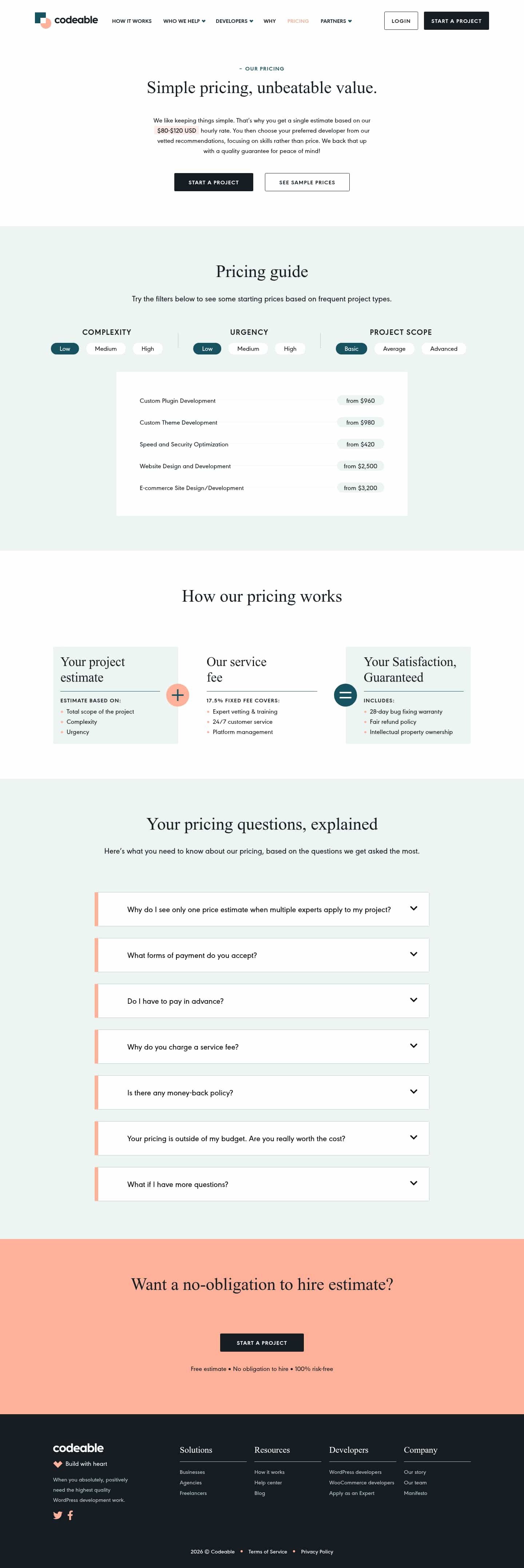Go to How It Works menu item
The width and height of the screenshot is (524, 1568).
pyautogui.click(x=132, y=21)
